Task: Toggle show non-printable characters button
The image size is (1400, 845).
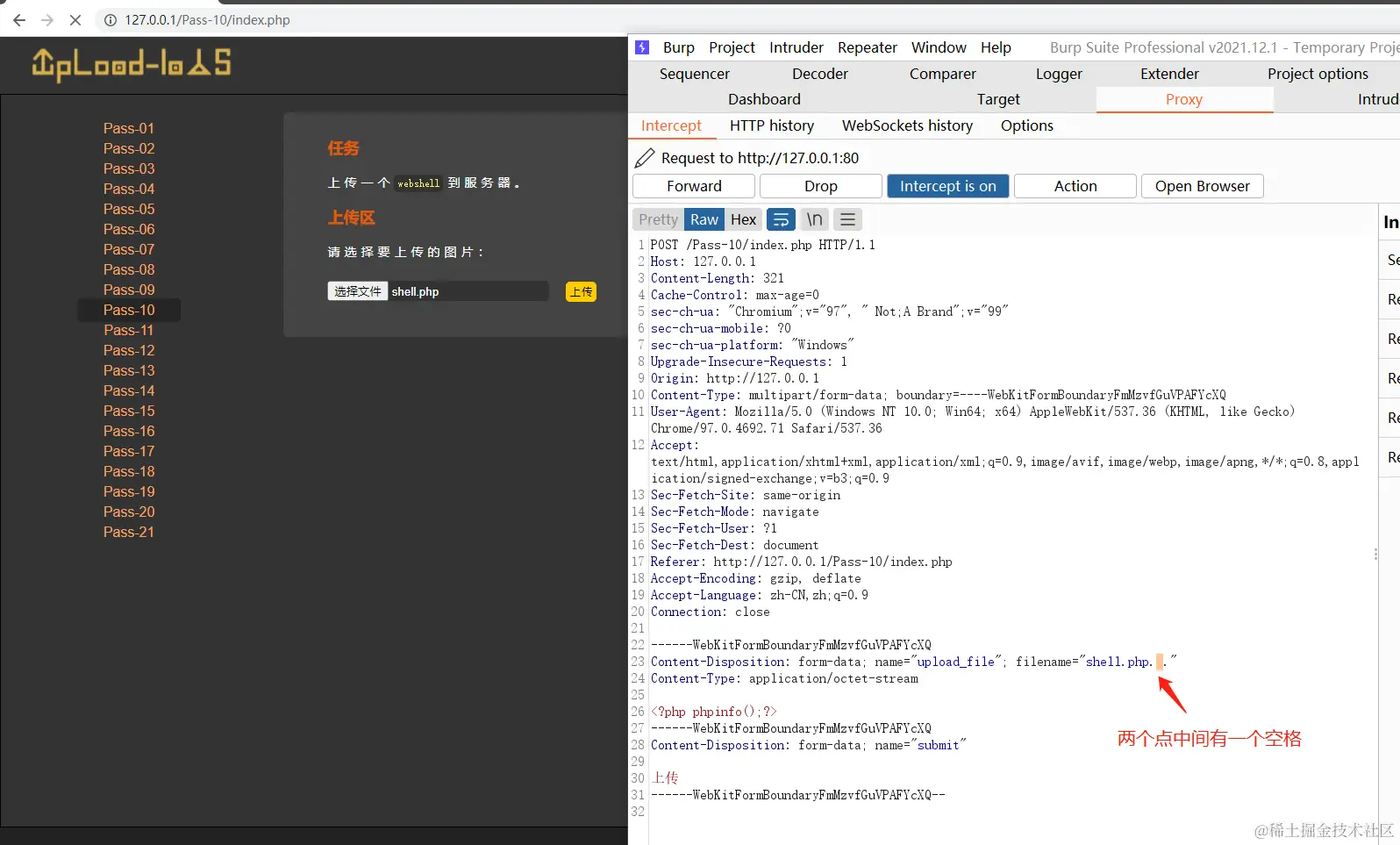Action: tap(815, 219)
